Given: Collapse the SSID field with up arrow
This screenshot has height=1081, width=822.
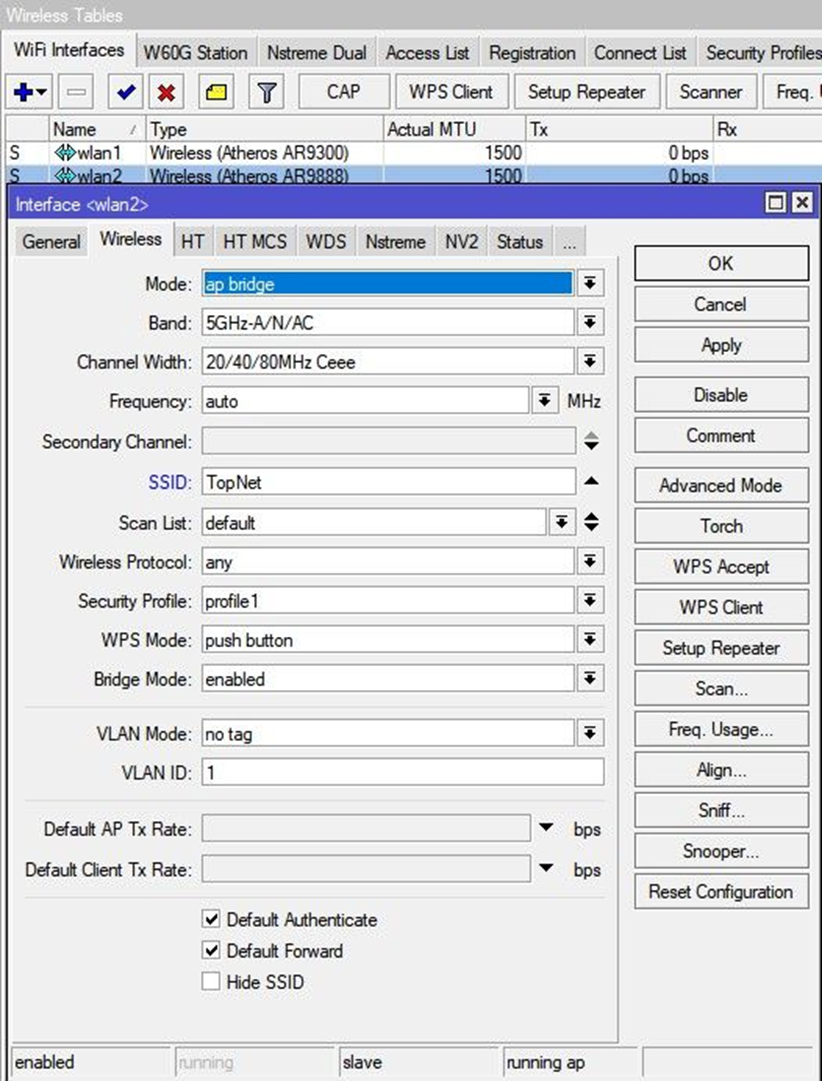Looking at the screenshot, I should 591,481.
